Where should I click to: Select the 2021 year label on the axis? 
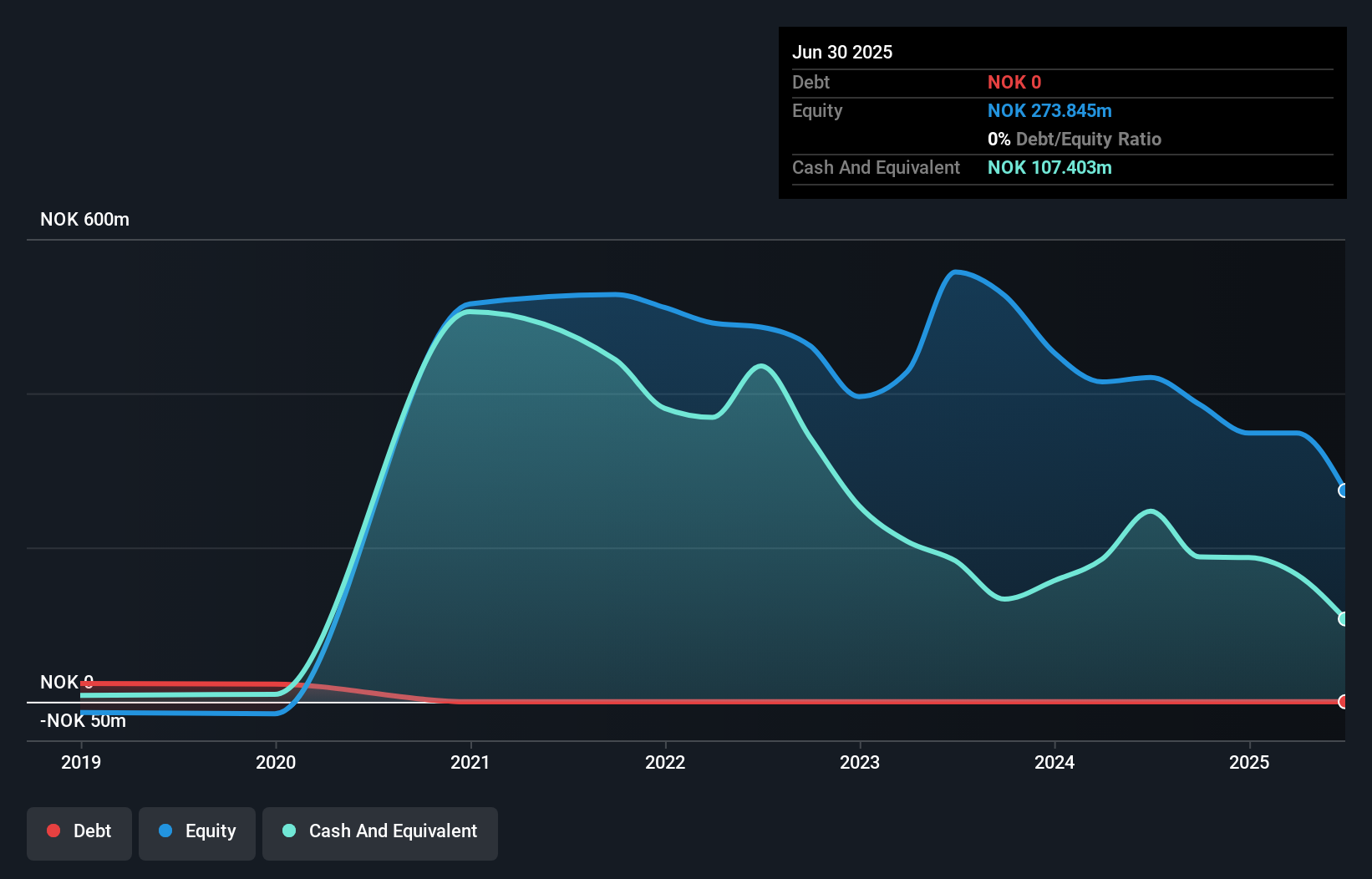[x=470, y=762]
